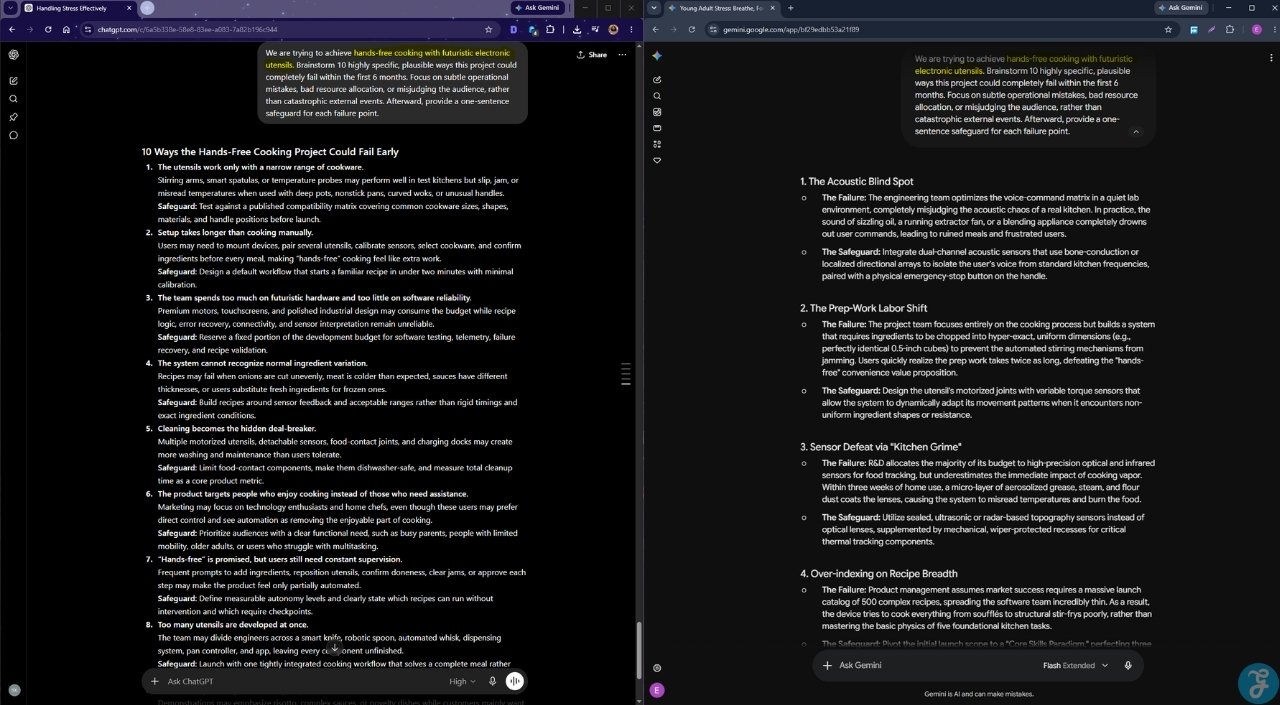The image size is (1280, 705).
Task: Open home page in ChatGPT browser window
Action: (x=65, y=30)
